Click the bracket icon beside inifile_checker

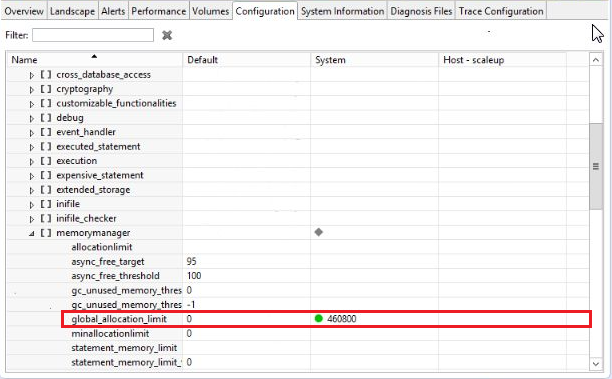(46, 218)
